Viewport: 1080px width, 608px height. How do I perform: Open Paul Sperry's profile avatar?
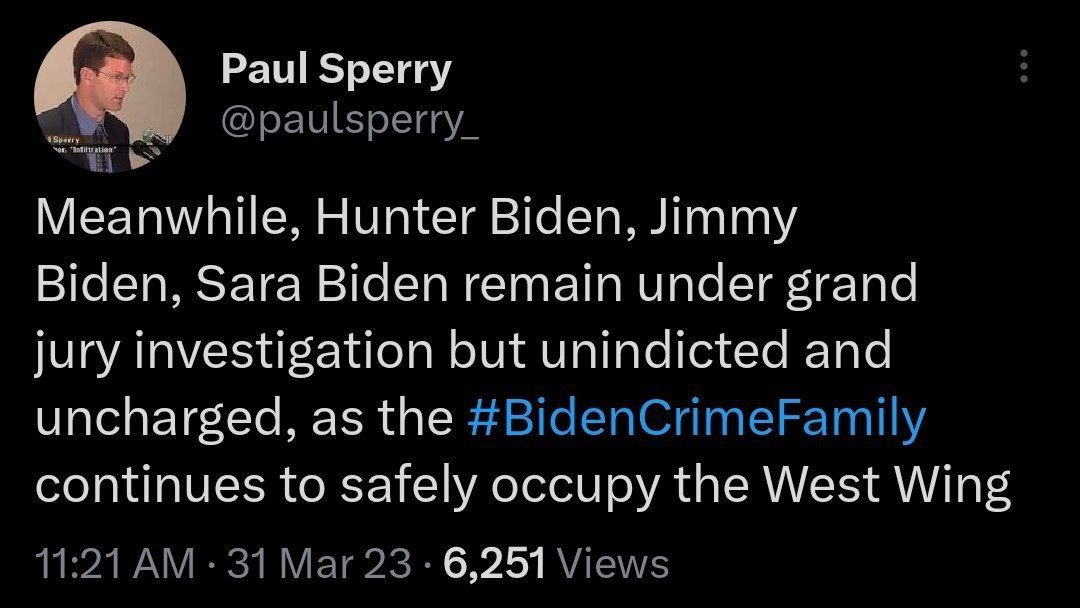(110, 96)
